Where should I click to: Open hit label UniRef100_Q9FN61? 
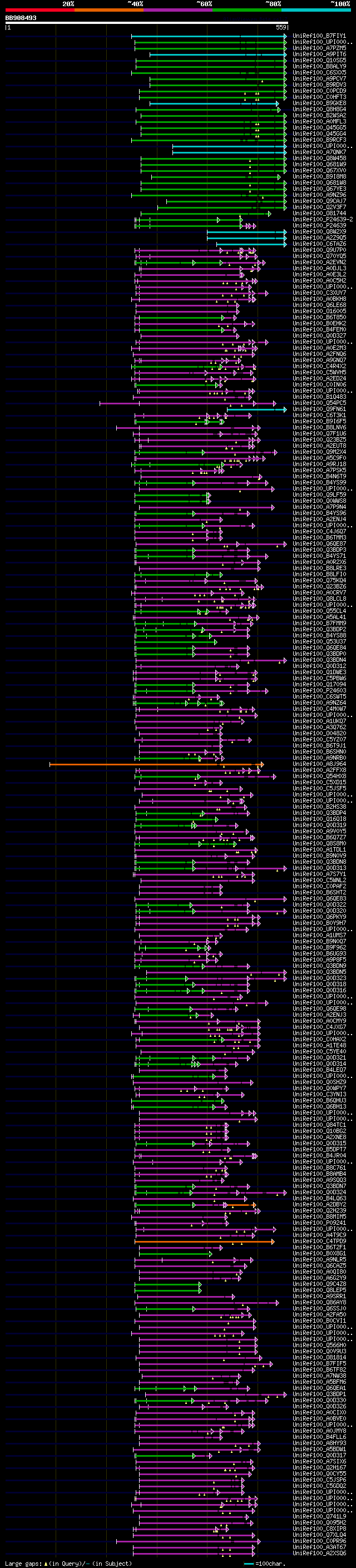[319, 409]
